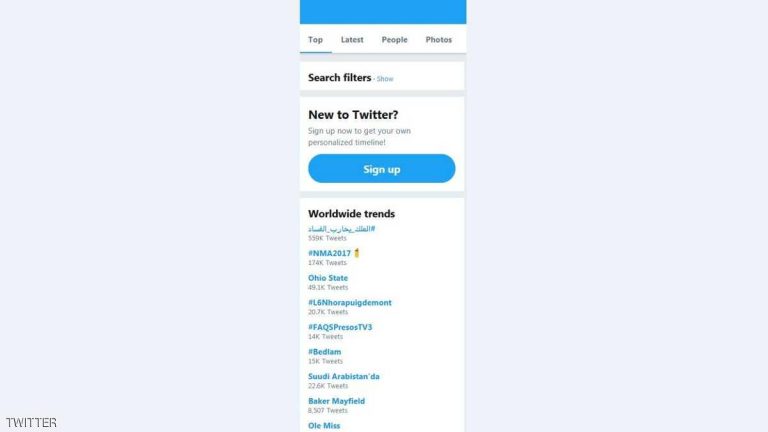This screenshot has width=768, height=432.
Task: Click the Worldwide trends heading
Action: pos(351,214)
